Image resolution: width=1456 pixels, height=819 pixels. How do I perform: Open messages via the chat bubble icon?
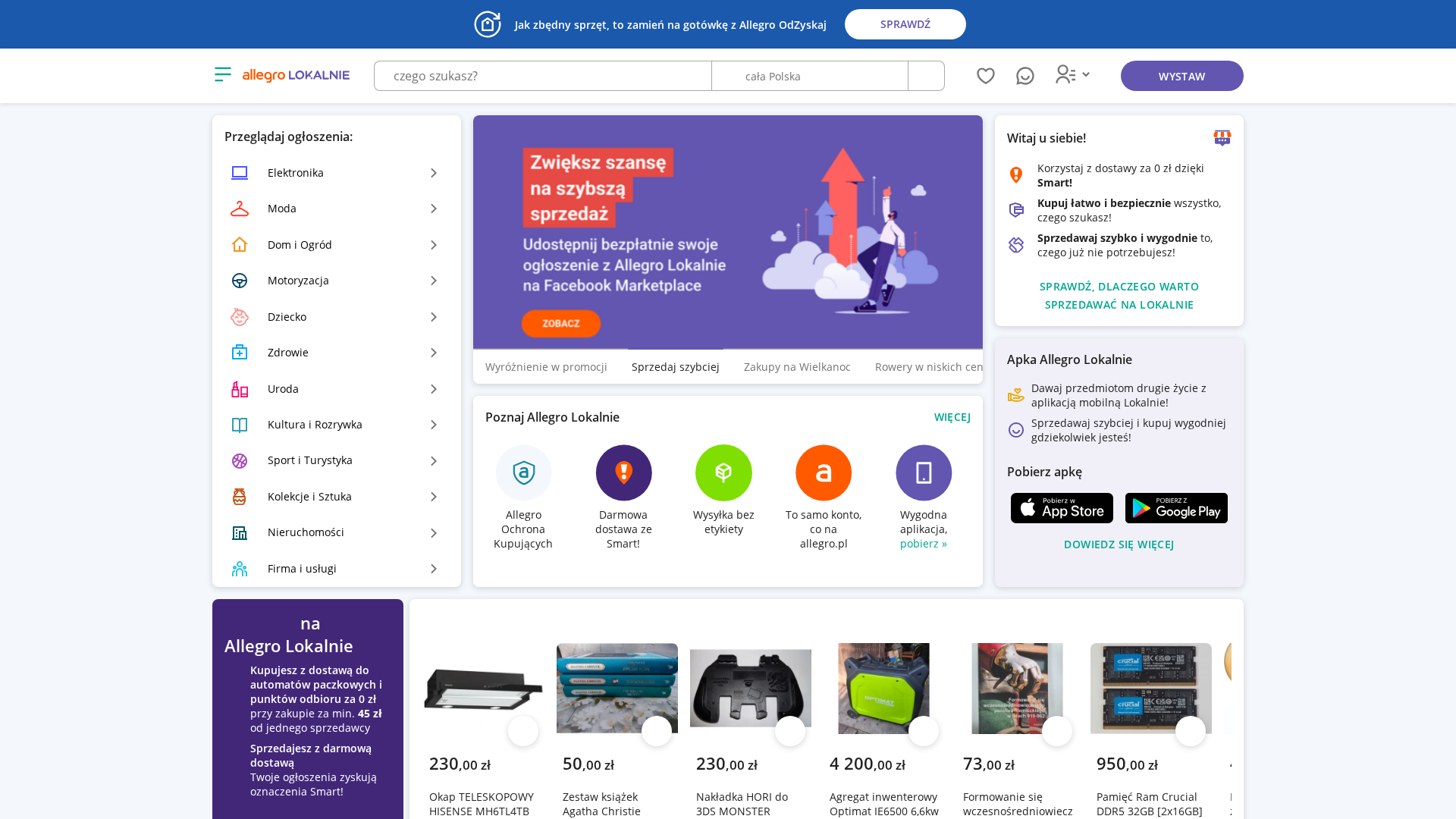pos(1025,76)
